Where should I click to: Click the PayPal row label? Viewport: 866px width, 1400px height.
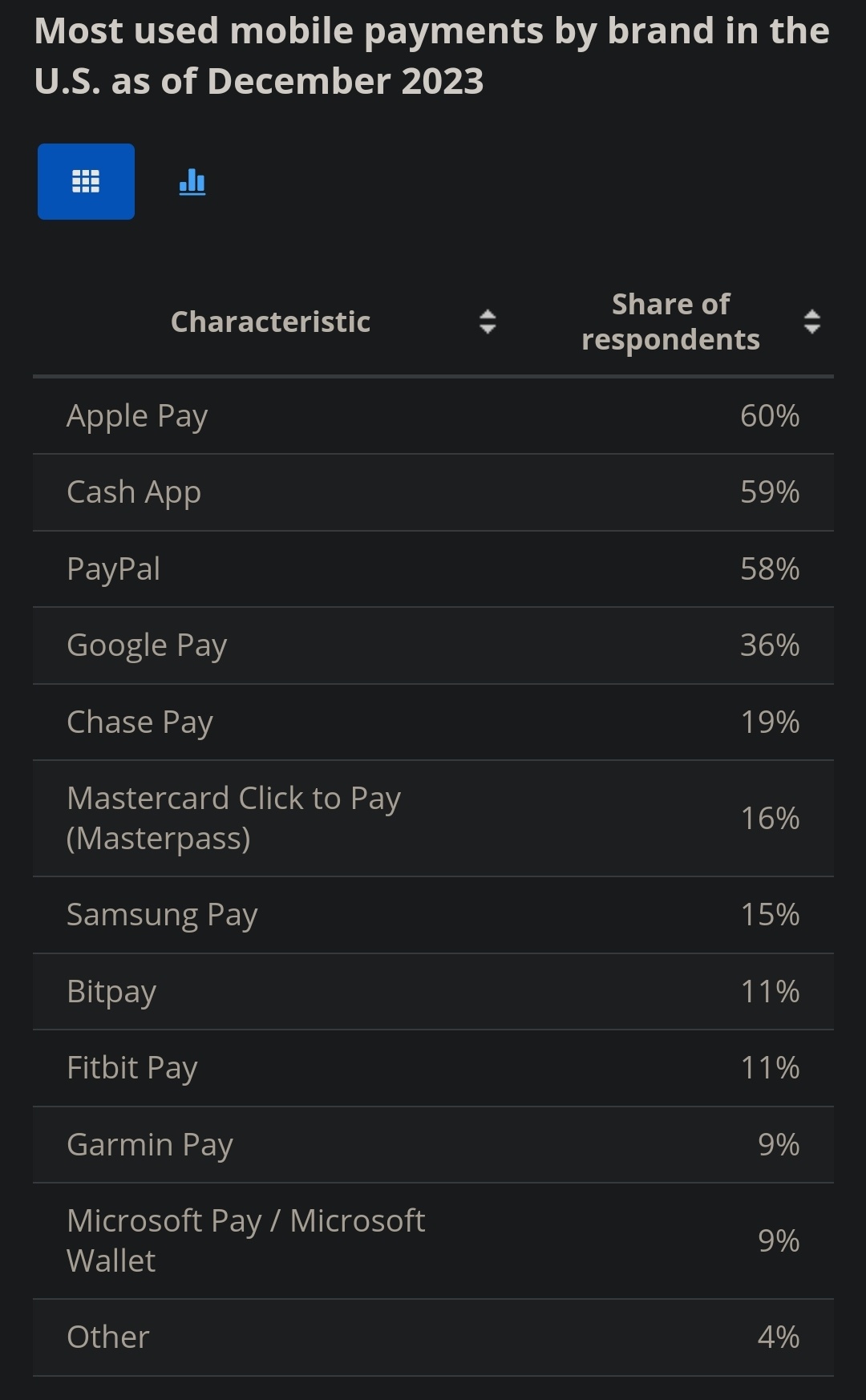(113, 568)
